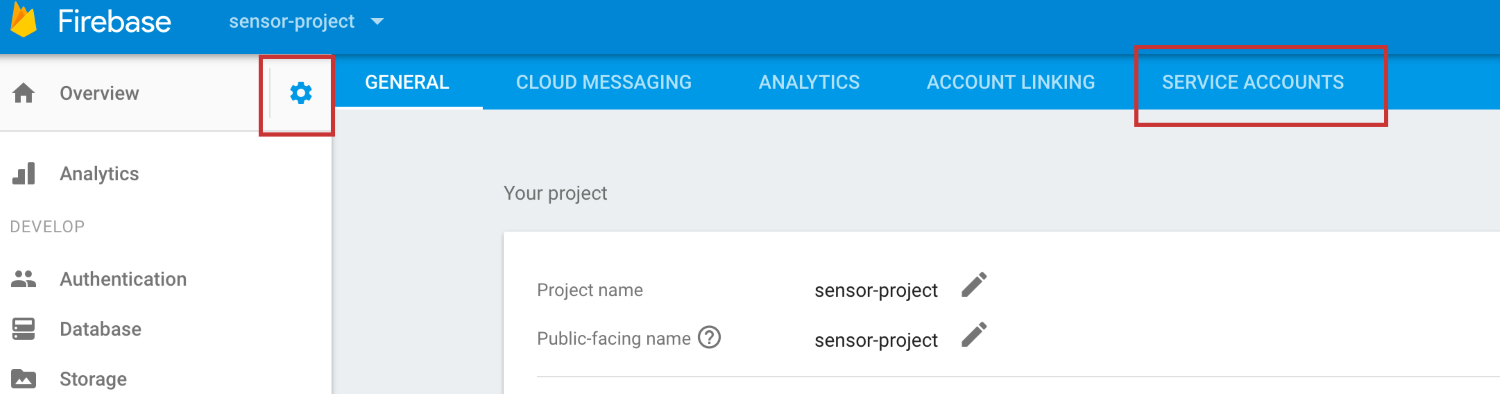
Task: Go to the Firebase home wordmark
Action: pyautogui.click(x=114, y=21)
